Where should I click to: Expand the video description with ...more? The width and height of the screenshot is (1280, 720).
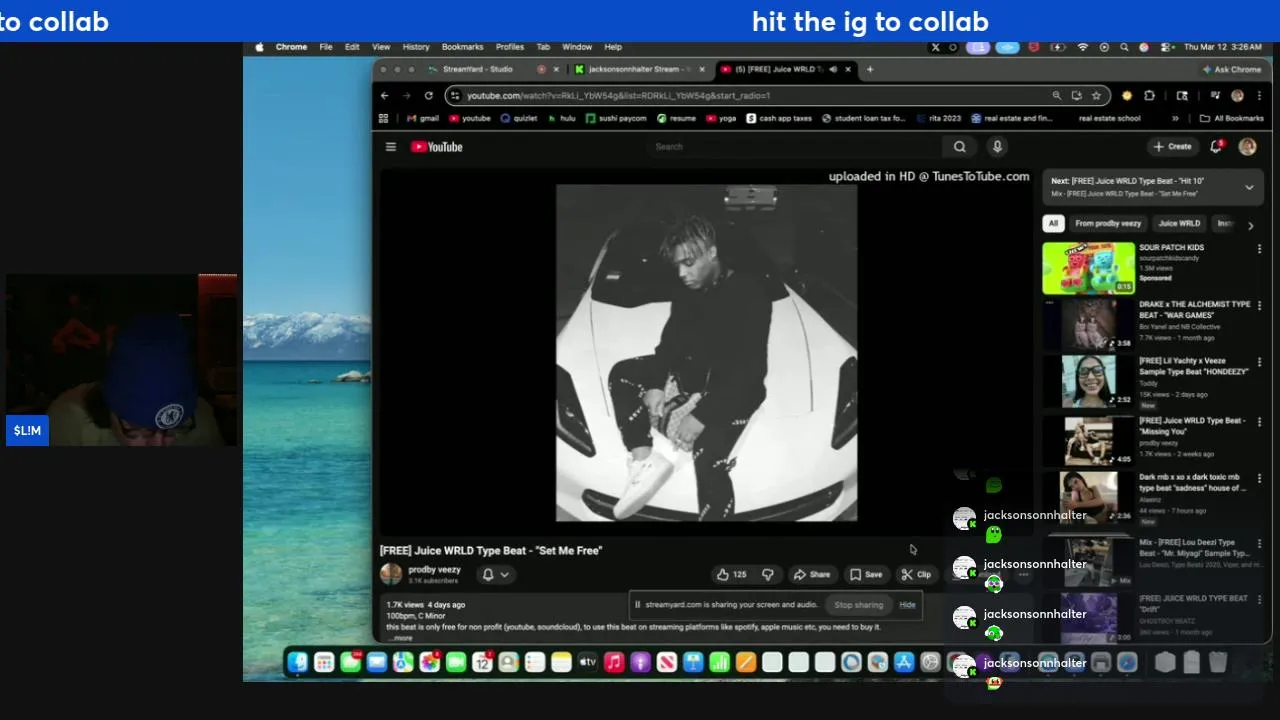pyautogui.click(x=401, y=637)
